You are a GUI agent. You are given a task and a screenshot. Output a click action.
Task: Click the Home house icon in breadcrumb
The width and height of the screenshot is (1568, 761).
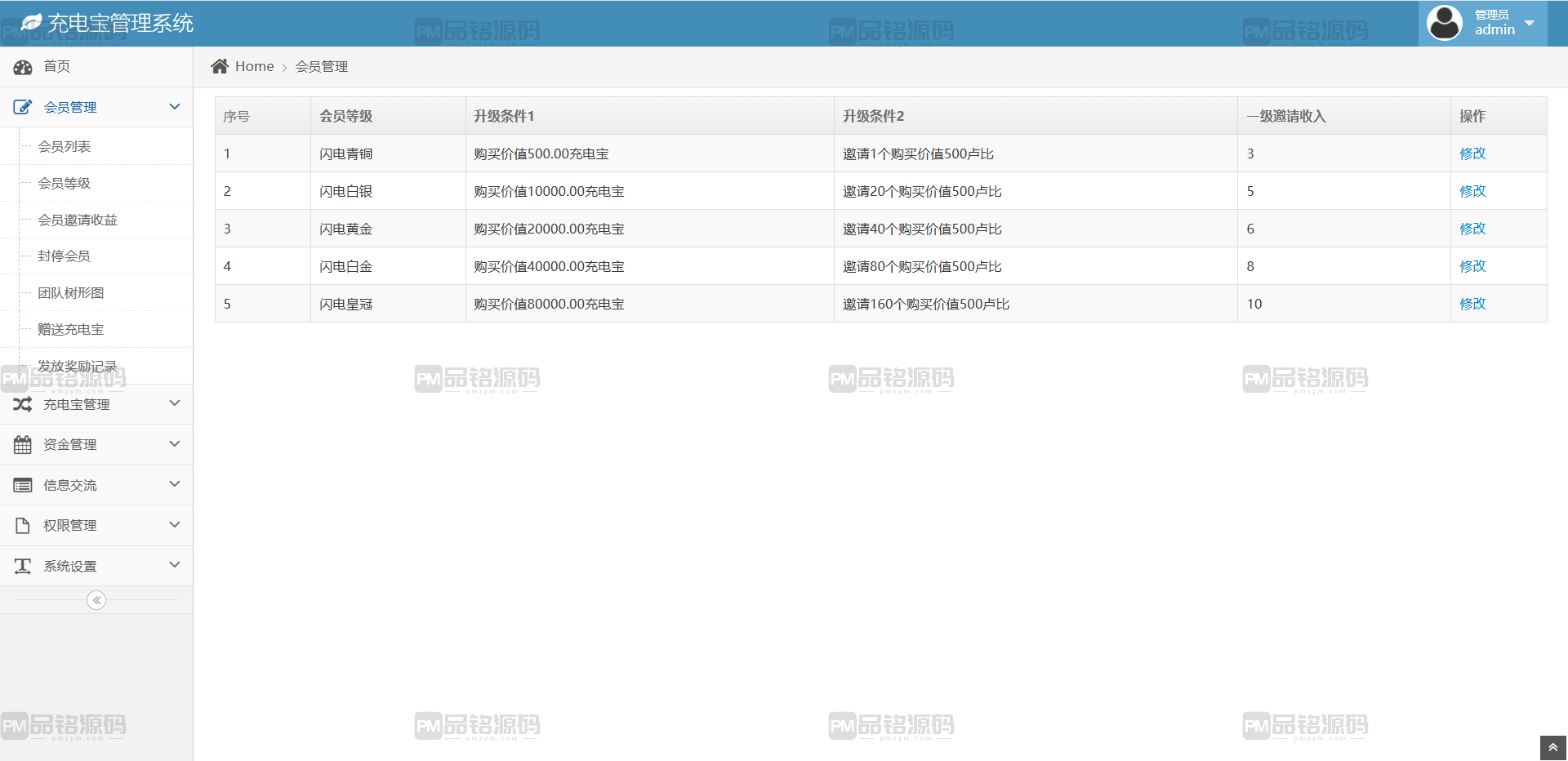tap(220, 66)
